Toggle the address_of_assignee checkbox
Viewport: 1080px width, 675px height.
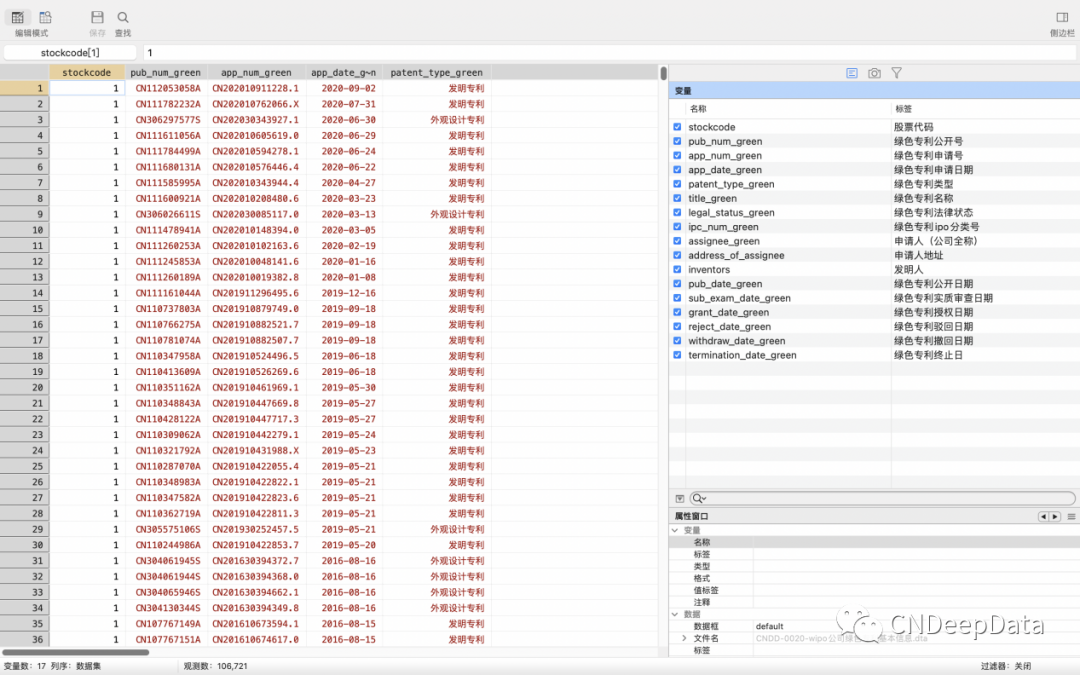(677, 255)
